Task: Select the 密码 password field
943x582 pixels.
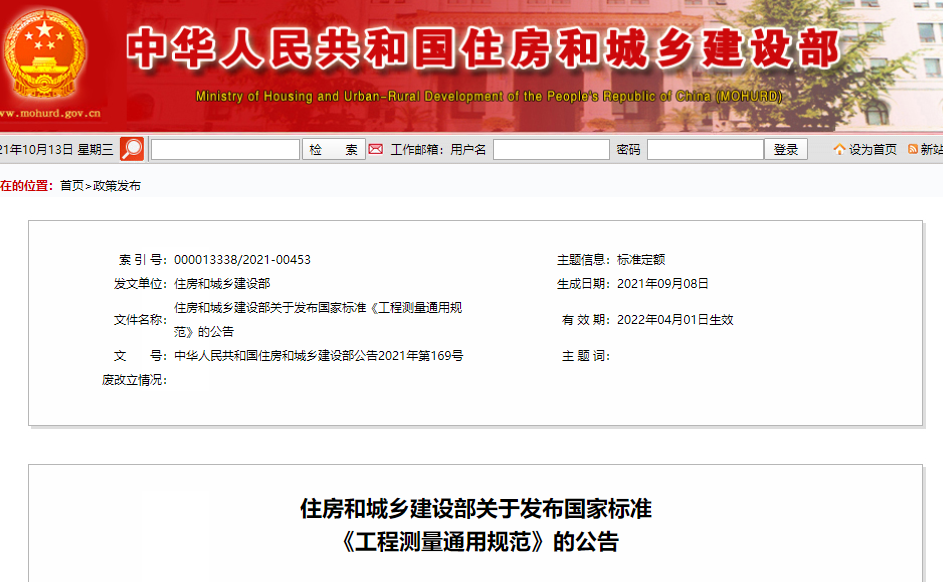Action: pos(705,149)
